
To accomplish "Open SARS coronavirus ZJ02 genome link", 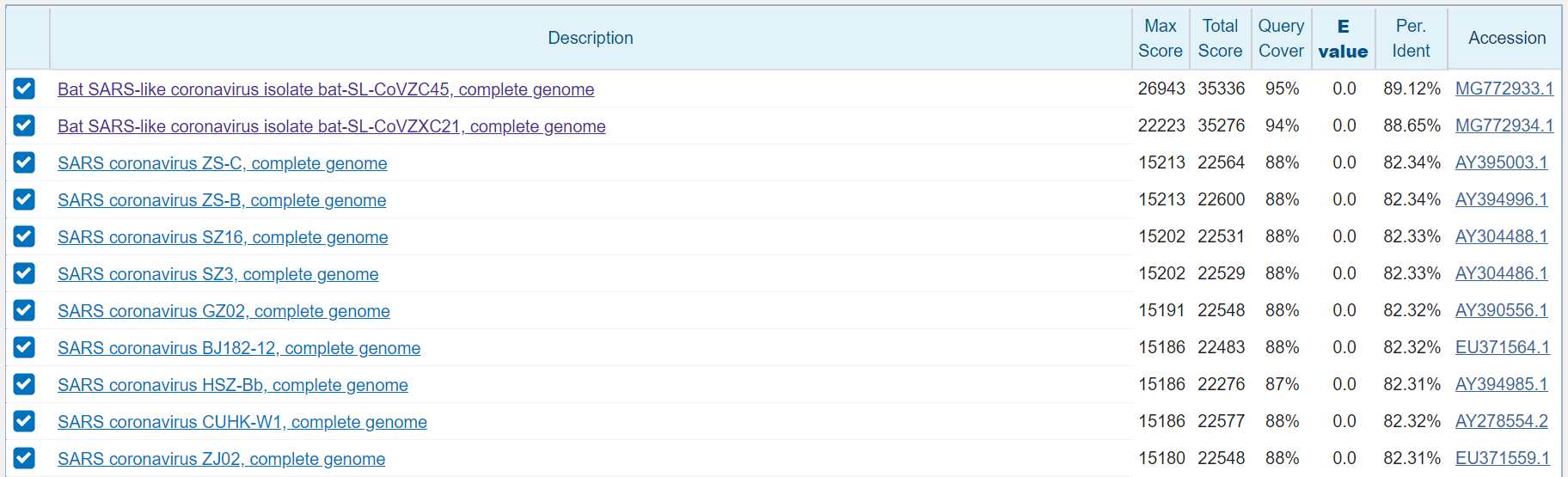I will (x=222, y=459).
